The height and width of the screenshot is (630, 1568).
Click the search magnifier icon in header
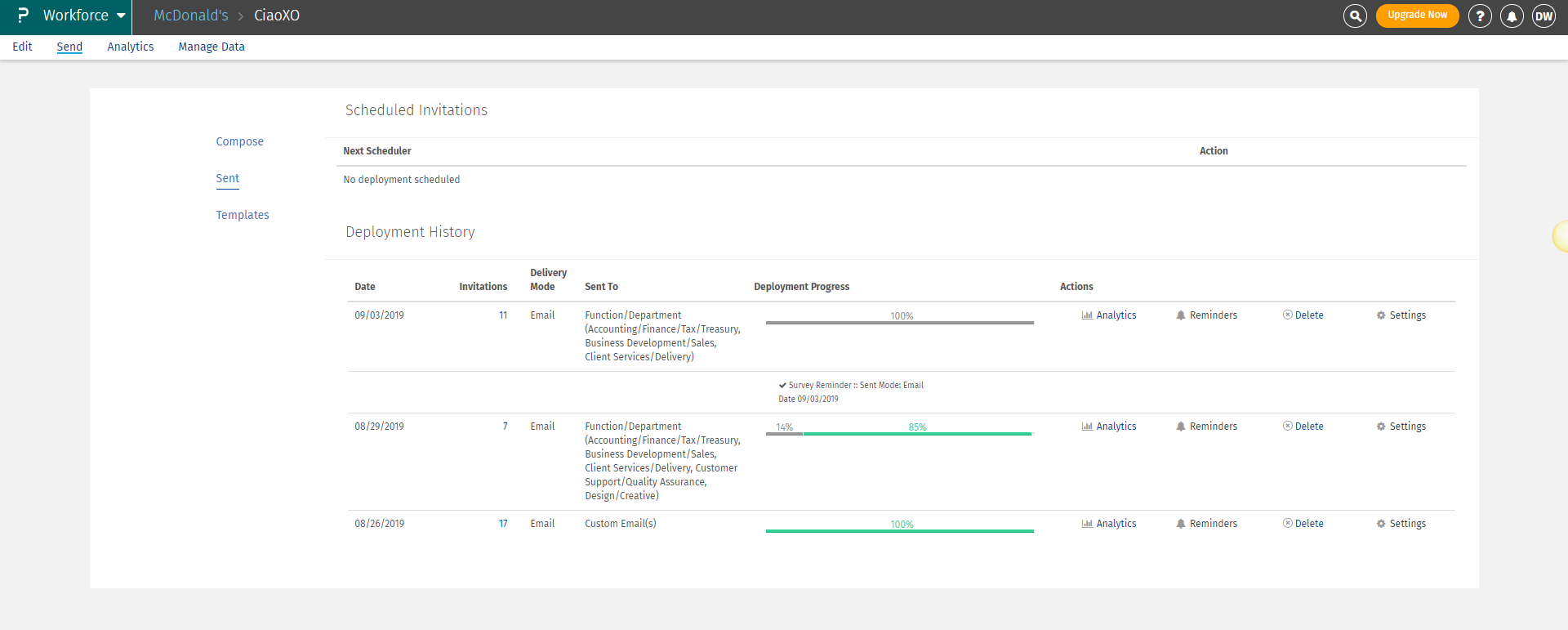(x=1355, y=16)
